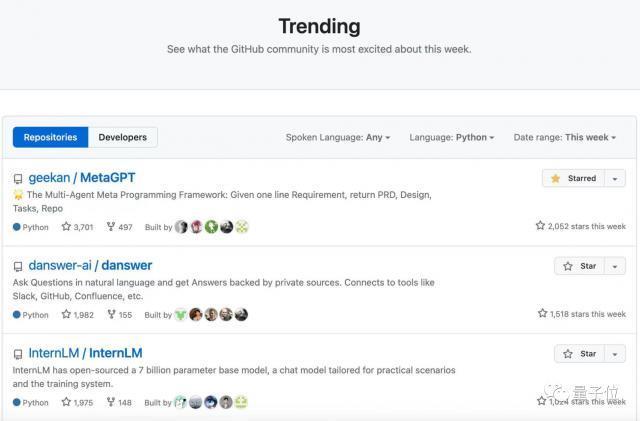The height and width of the screenshot is (421, 640).
Task: Click repository icon beside geekan / MetaGPT
Action: [18, 179]
